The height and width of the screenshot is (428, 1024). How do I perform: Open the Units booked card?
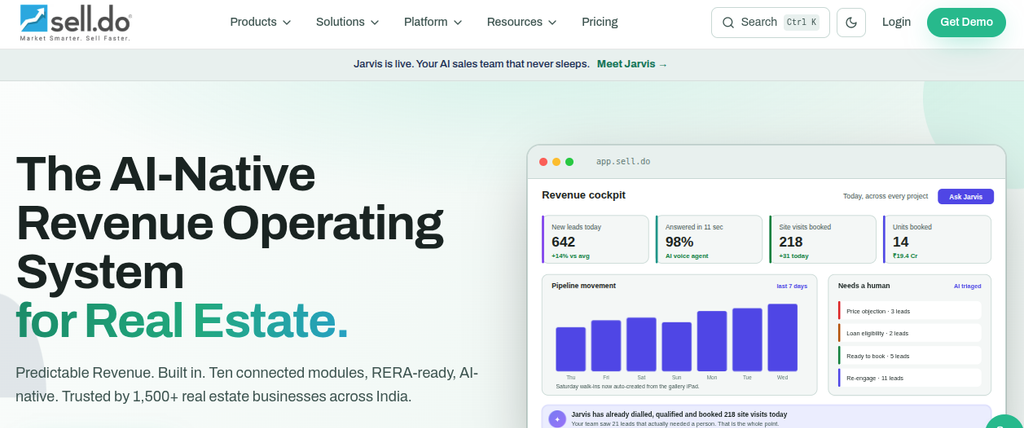(937, 239)
